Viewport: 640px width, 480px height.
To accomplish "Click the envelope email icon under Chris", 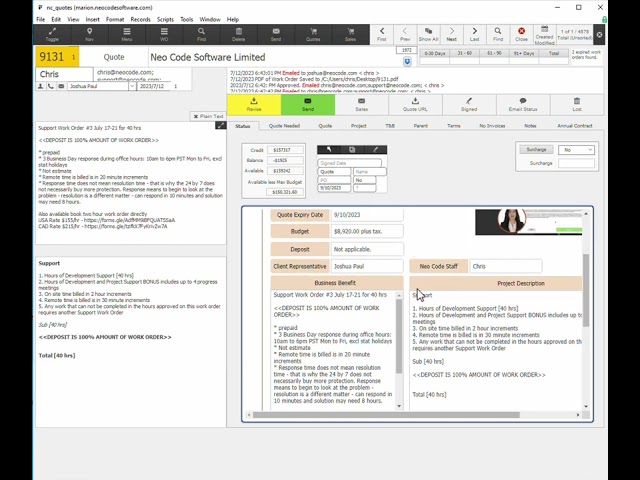I will pos(61,86).
